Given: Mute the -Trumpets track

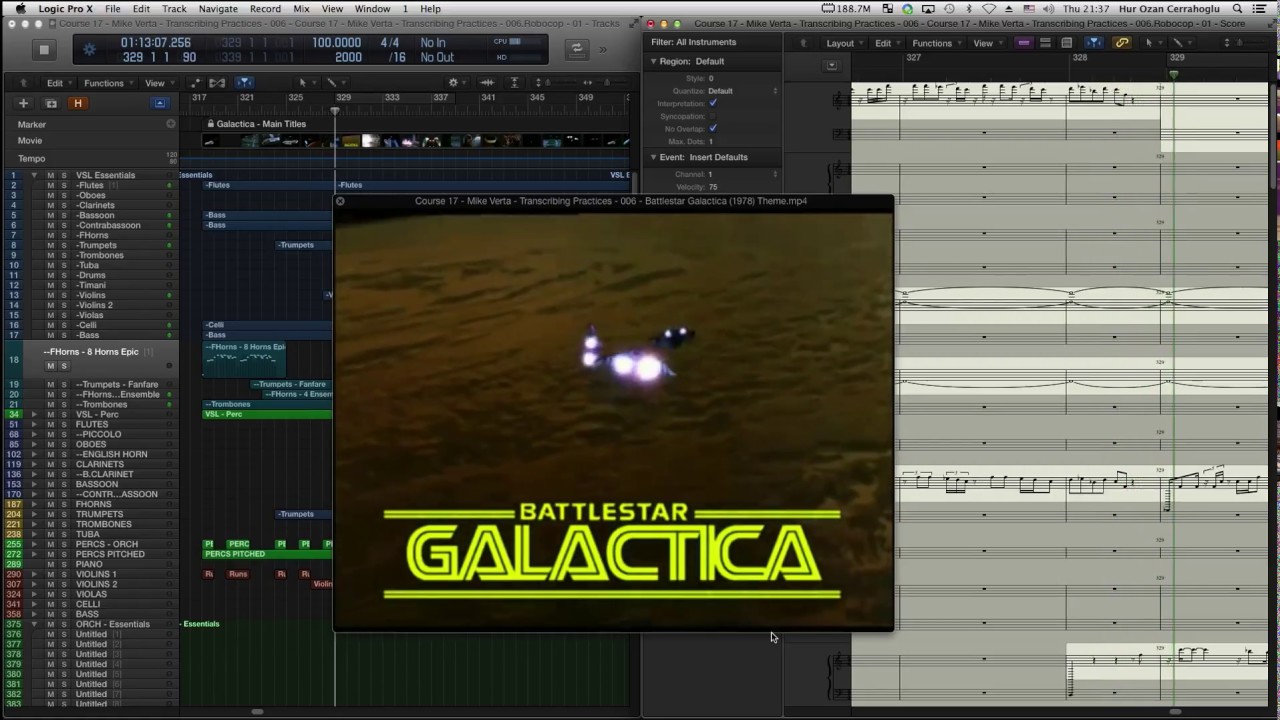Looking at the screenshot, I should tap(50, 245).
